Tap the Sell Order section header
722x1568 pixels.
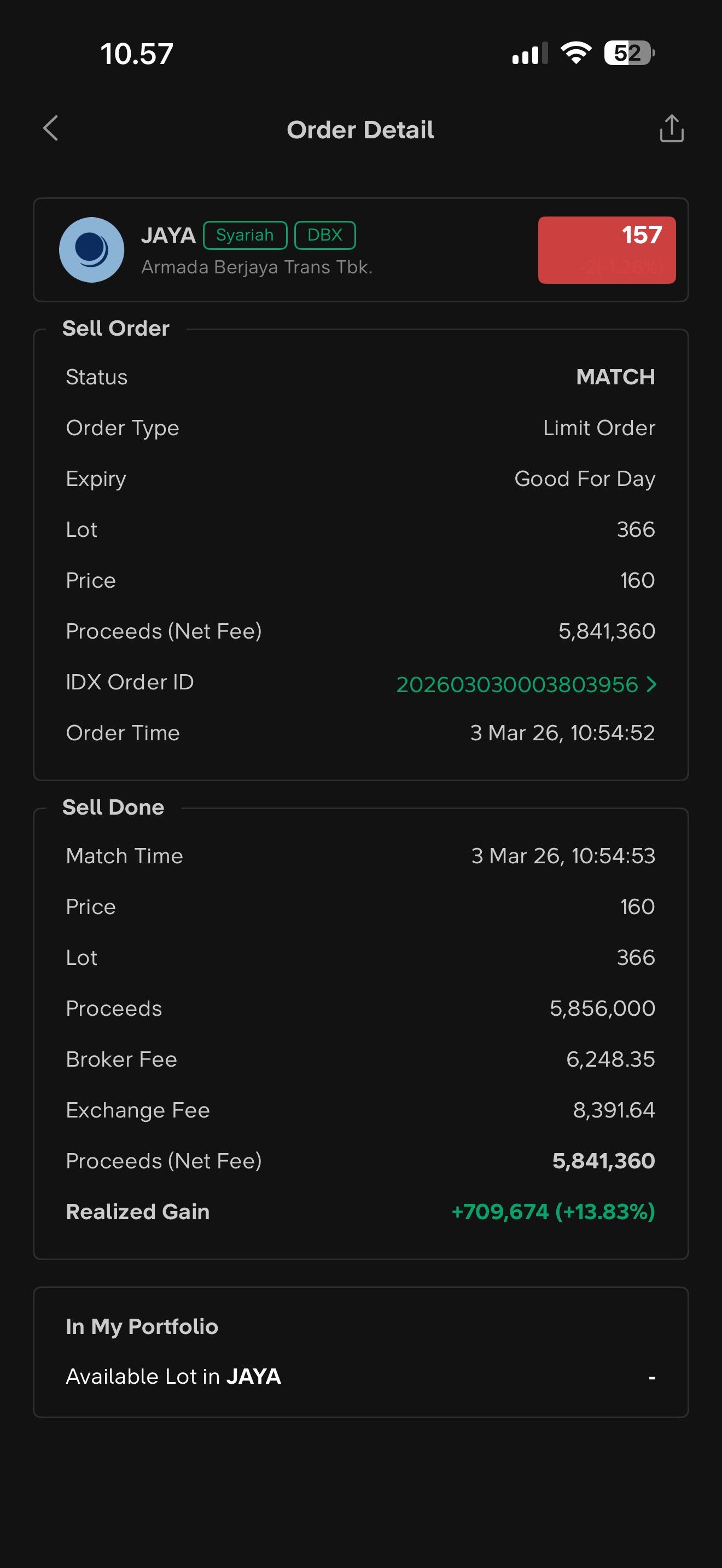click(x=115, y=328)
